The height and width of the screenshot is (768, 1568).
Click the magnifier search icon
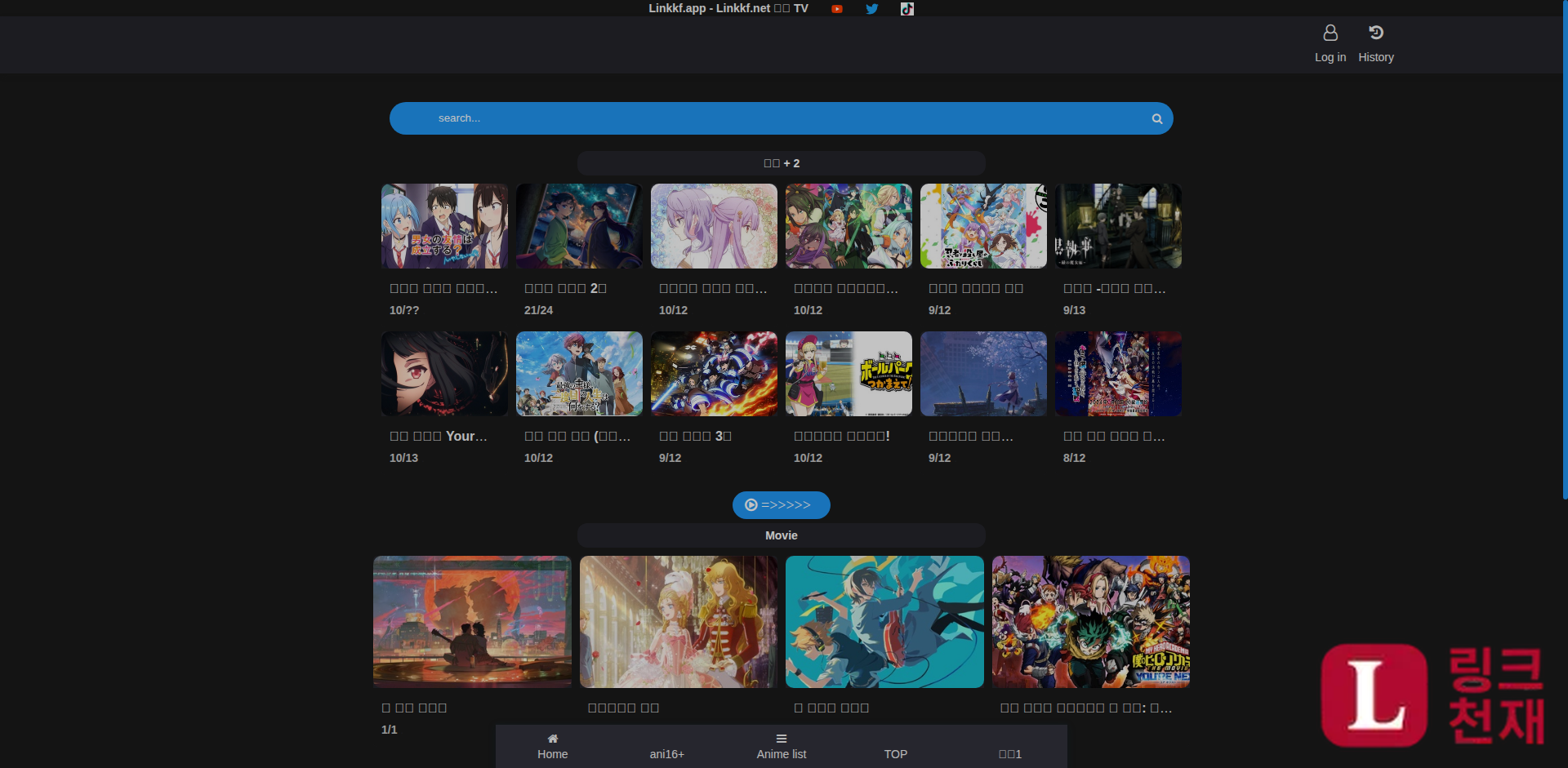point(1157,119)
